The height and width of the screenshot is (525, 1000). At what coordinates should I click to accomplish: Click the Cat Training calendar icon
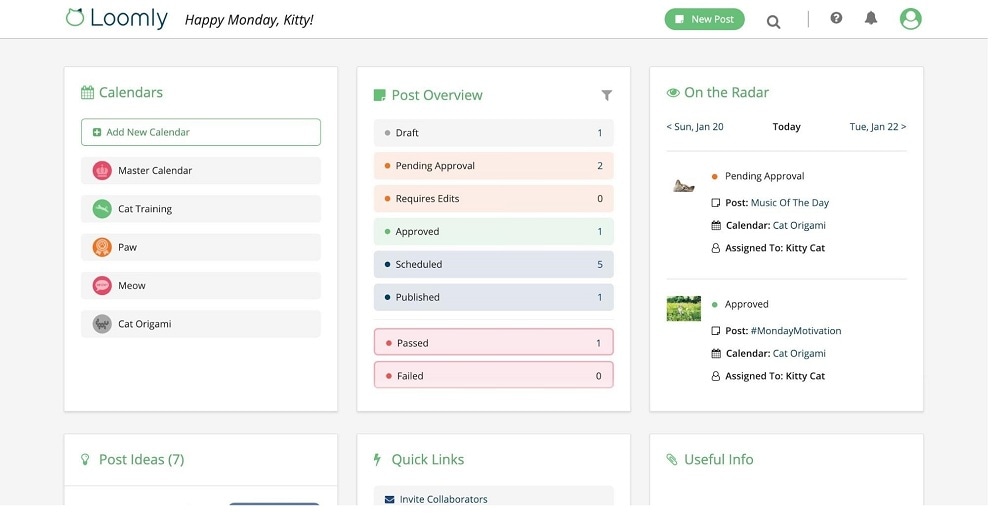tap(101, 209)
